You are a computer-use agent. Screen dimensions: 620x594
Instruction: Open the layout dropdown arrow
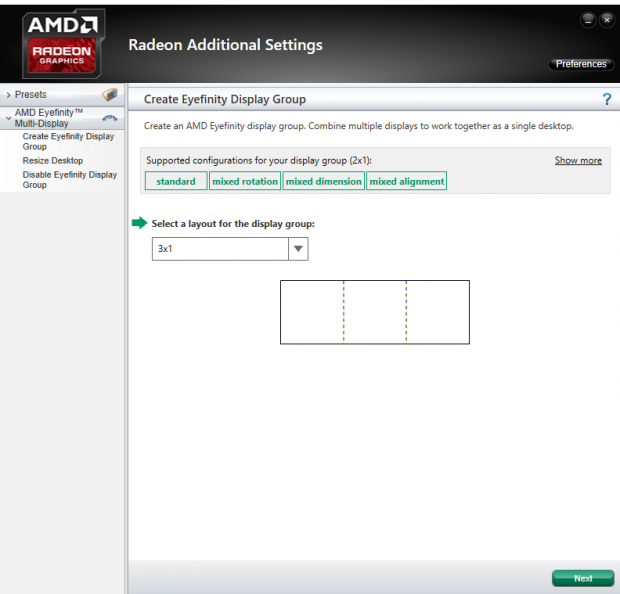point(298,249)
